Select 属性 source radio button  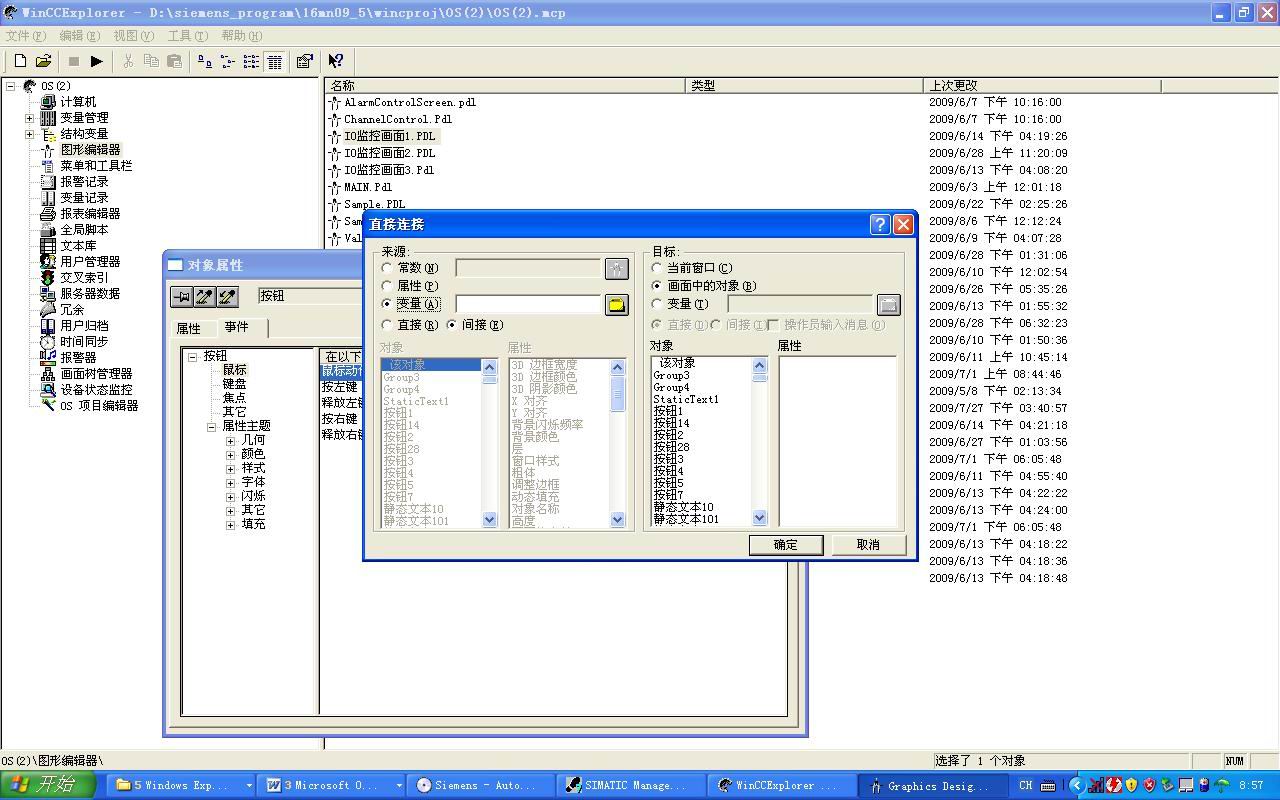click(388, 286)
